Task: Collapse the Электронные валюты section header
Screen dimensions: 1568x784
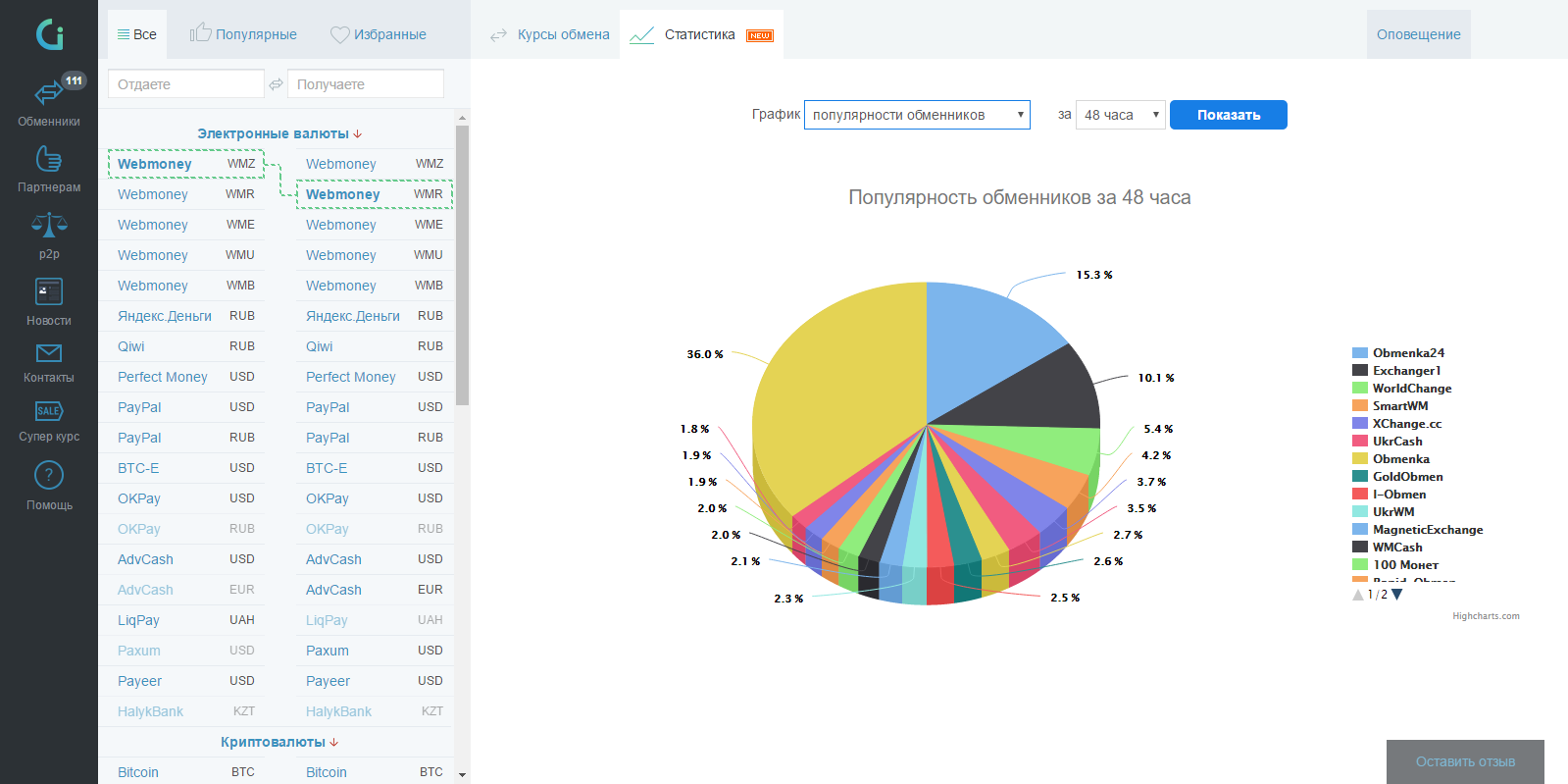Action: 279,133
